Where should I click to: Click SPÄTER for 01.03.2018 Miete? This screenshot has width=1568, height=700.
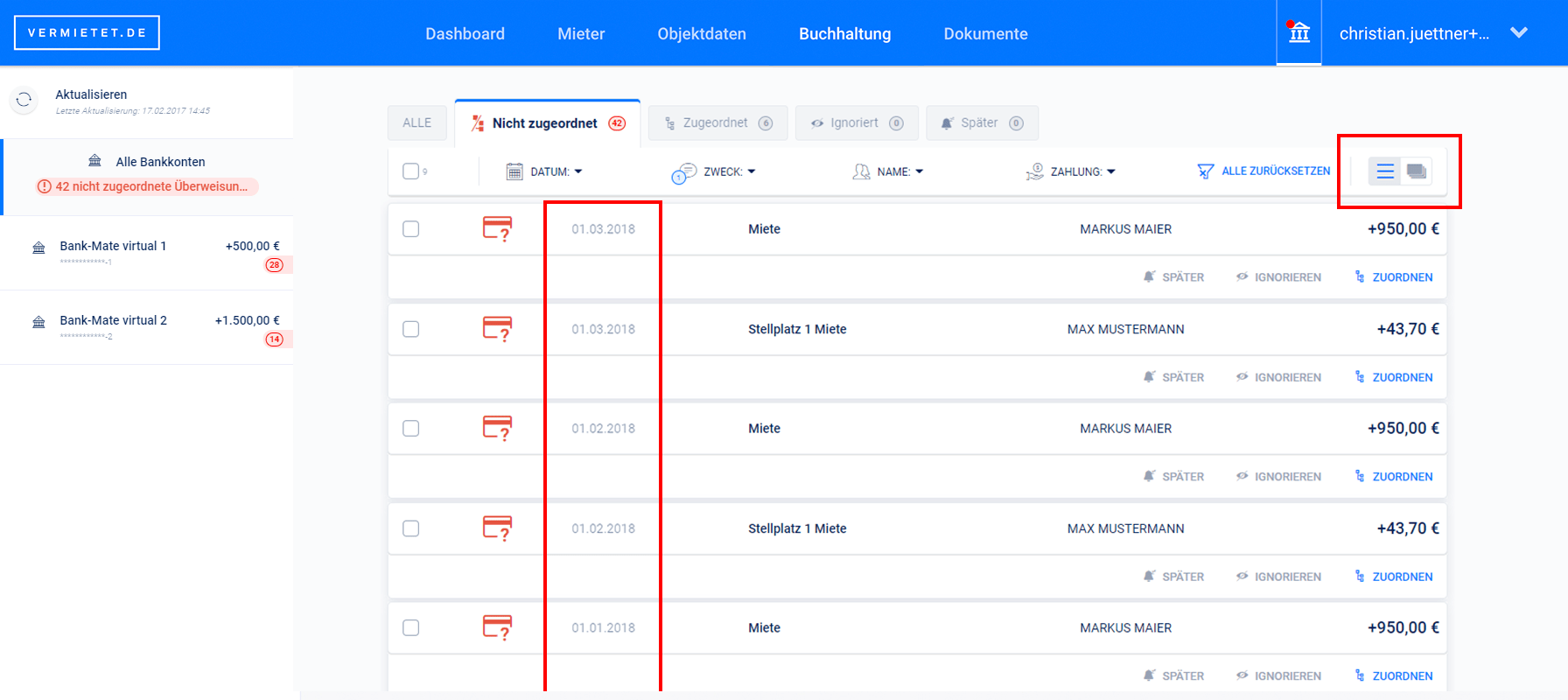click(1173, 277)
